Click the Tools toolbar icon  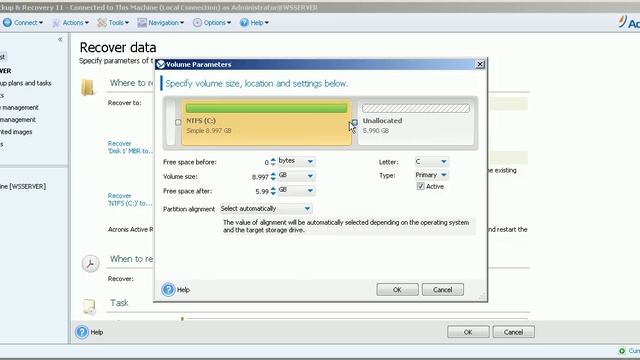coord(102,23)
